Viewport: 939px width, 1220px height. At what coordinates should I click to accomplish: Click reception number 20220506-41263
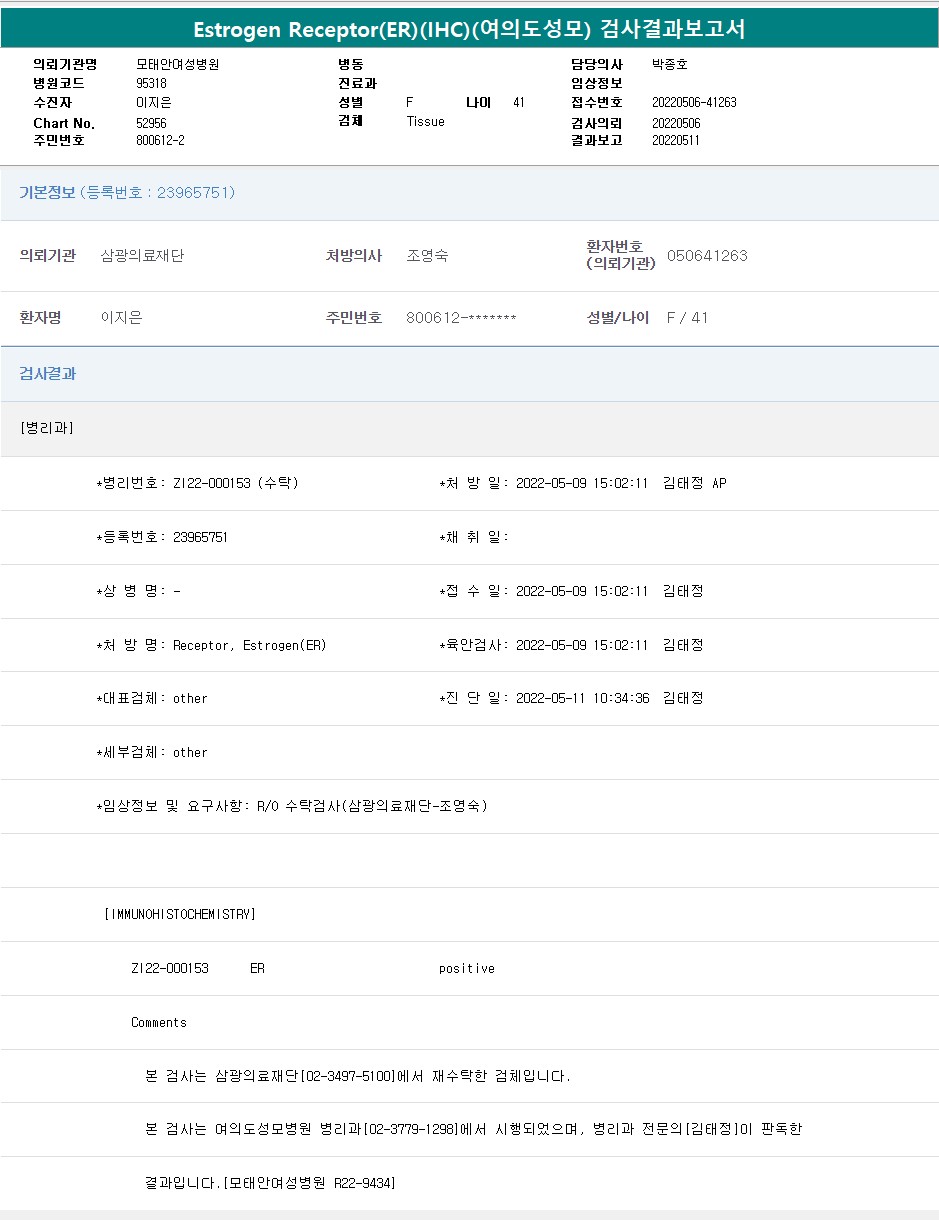pyautogui.click(x=694, y=102)
